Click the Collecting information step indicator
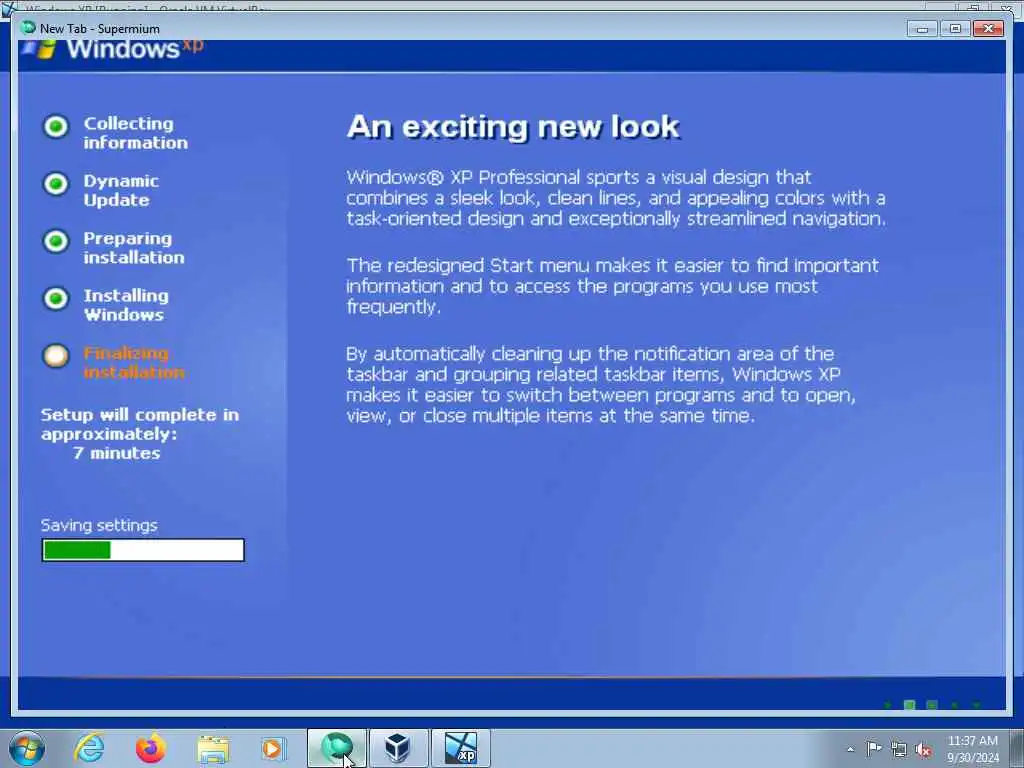This screenshot has height=768, width=1024. (56, 126)
